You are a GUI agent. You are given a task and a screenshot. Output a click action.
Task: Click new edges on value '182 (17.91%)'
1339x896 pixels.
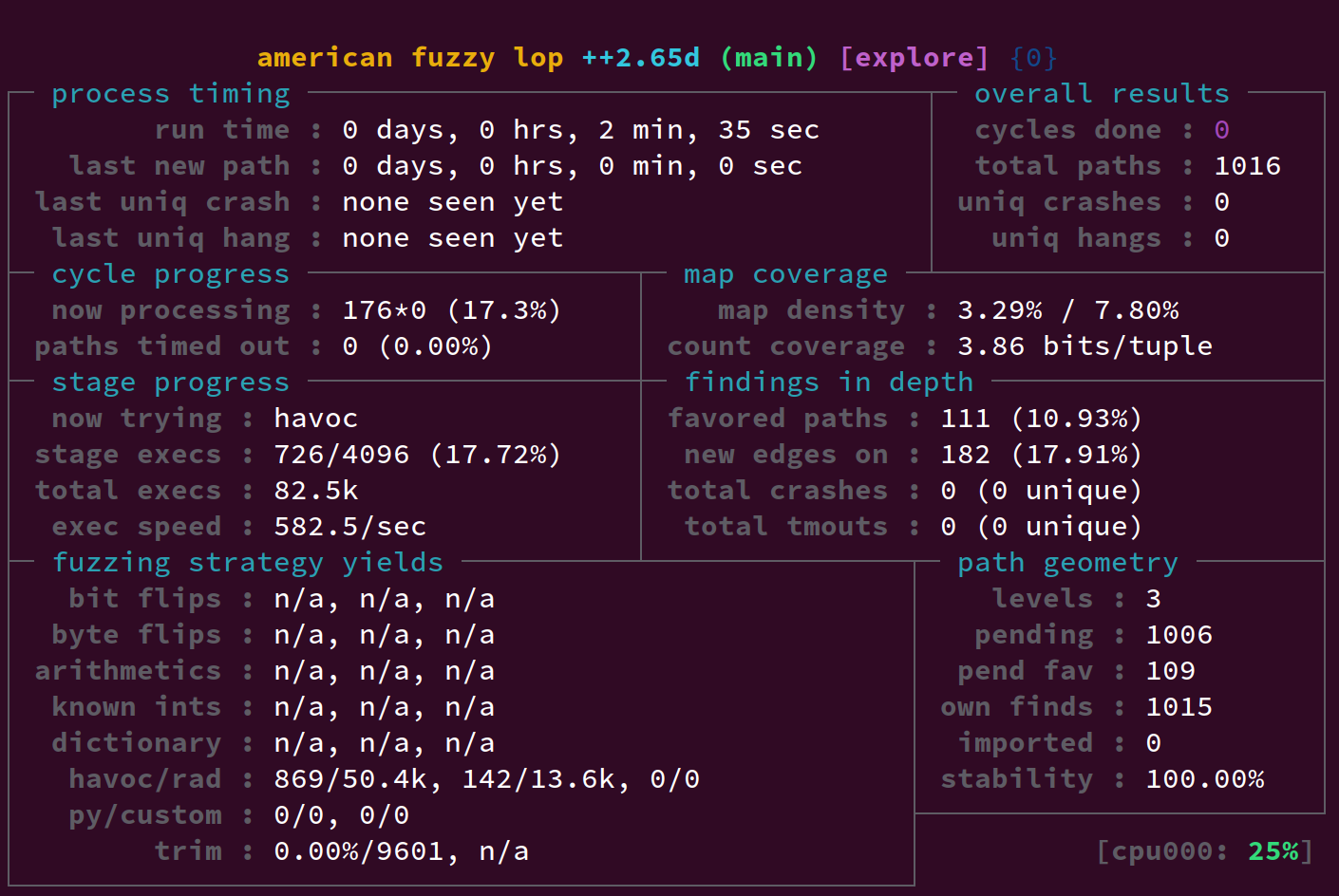tap(1042, 455)
